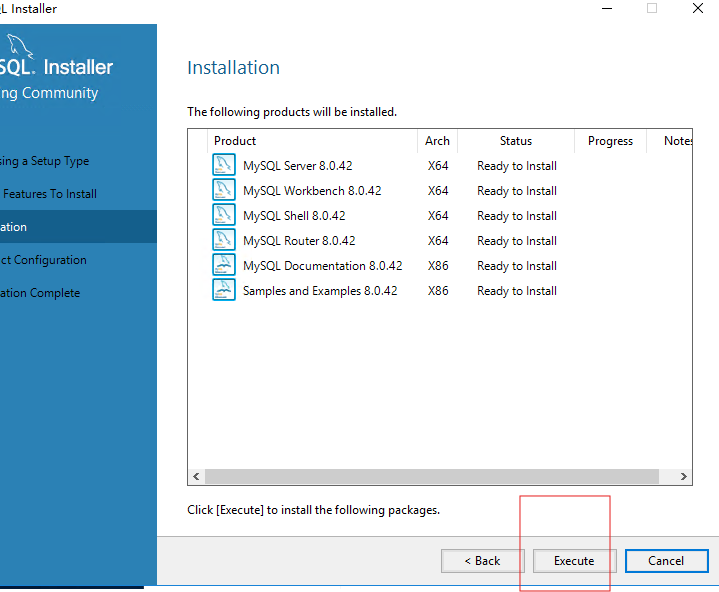Click the Progress column header
The image size is (719, 592).
pos(610,141)
